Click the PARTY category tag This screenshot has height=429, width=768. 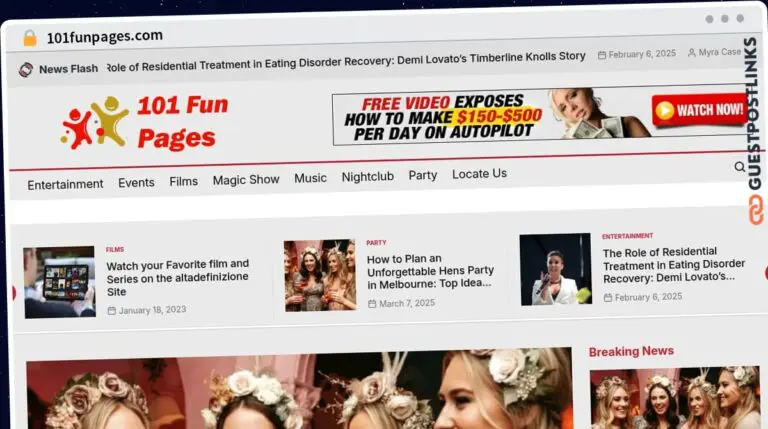[x=376, y=243]
